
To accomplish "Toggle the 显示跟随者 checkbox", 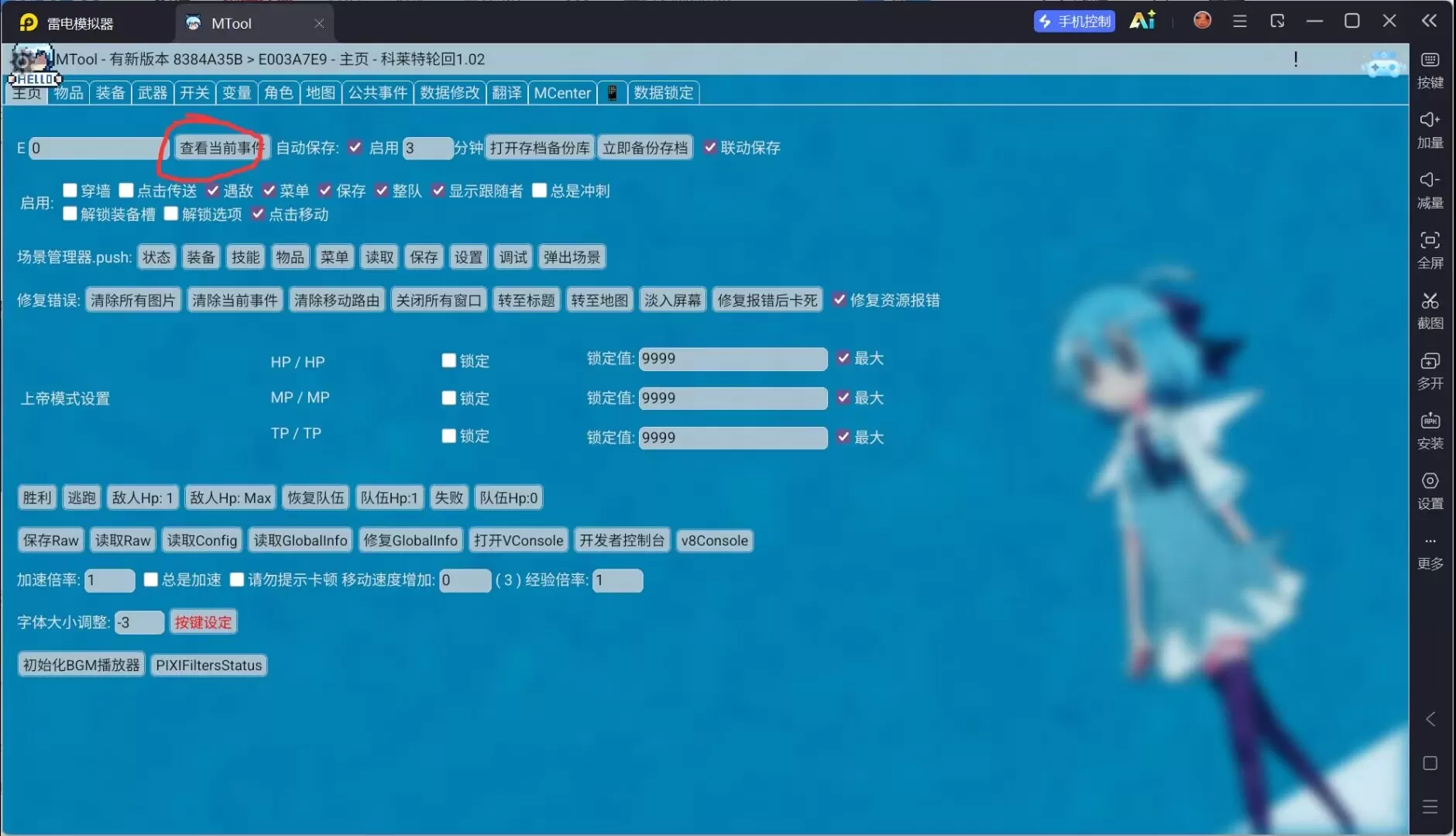I will 438,190.
